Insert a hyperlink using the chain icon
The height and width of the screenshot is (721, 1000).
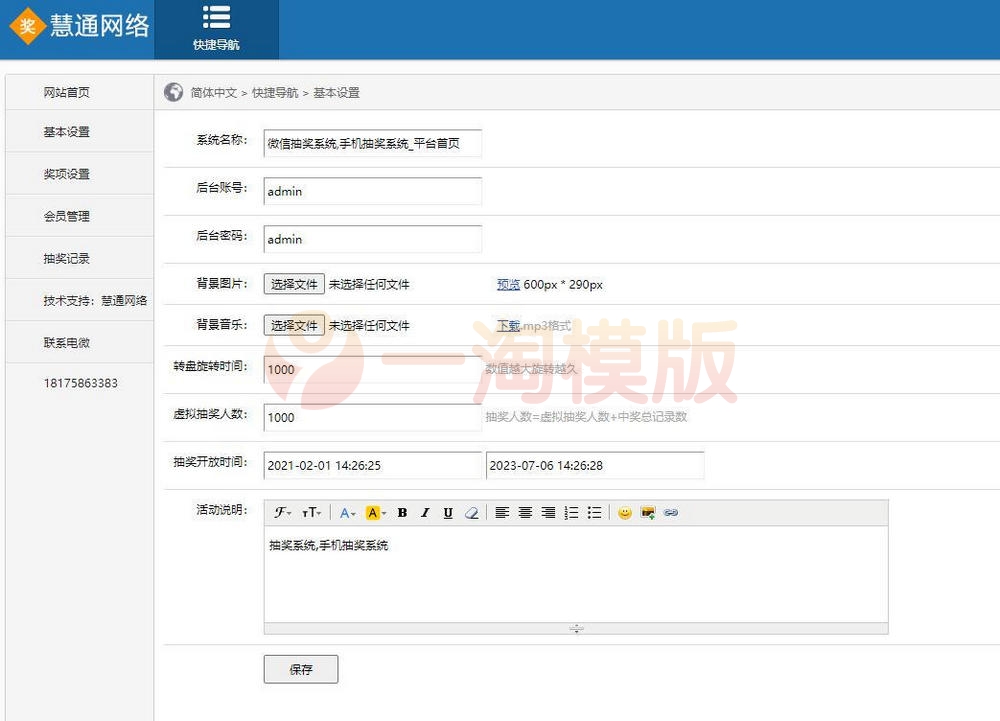pos(670,512)
